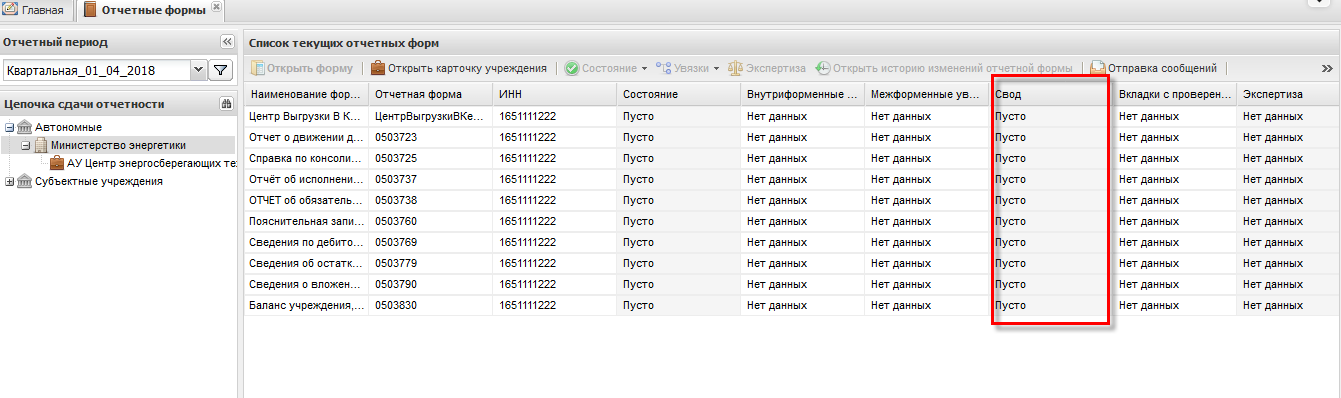Open report form change history

coord(944,68)
